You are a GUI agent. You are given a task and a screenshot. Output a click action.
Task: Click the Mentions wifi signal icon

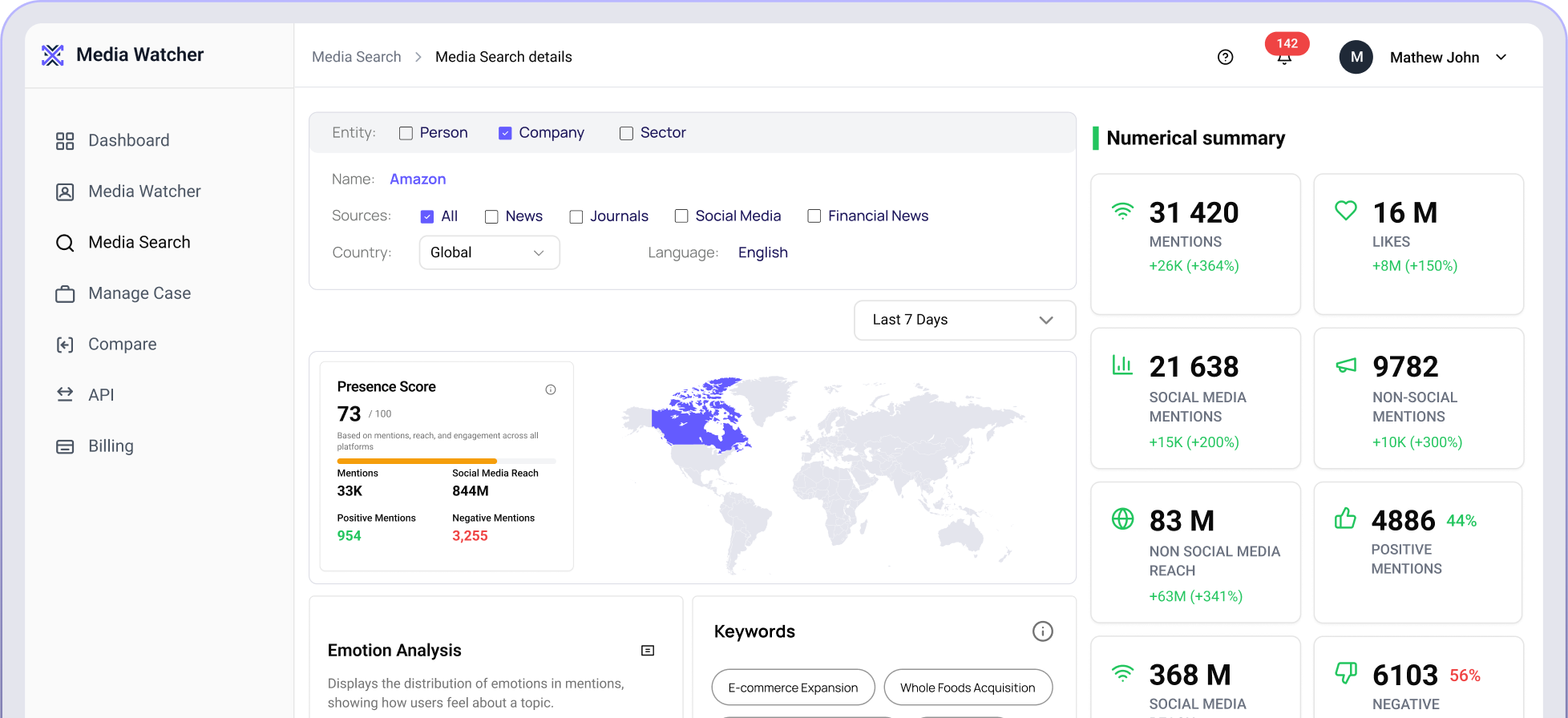1122,211
